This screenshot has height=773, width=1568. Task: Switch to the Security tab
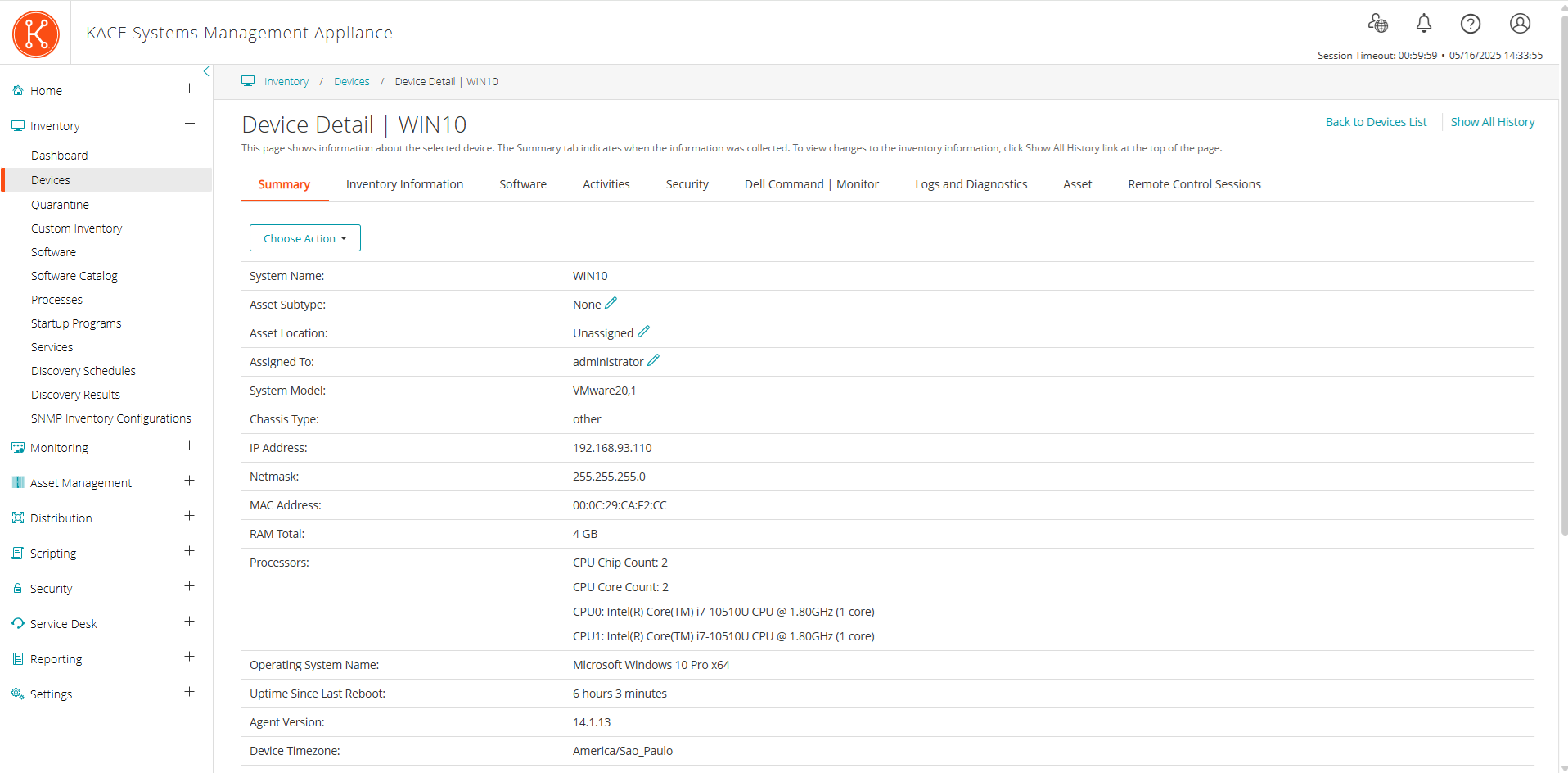(687, 184)
